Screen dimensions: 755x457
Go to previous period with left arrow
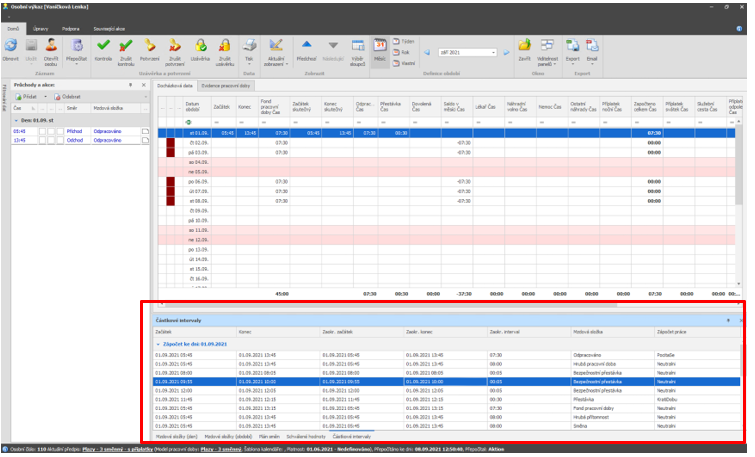coord(427,52)
